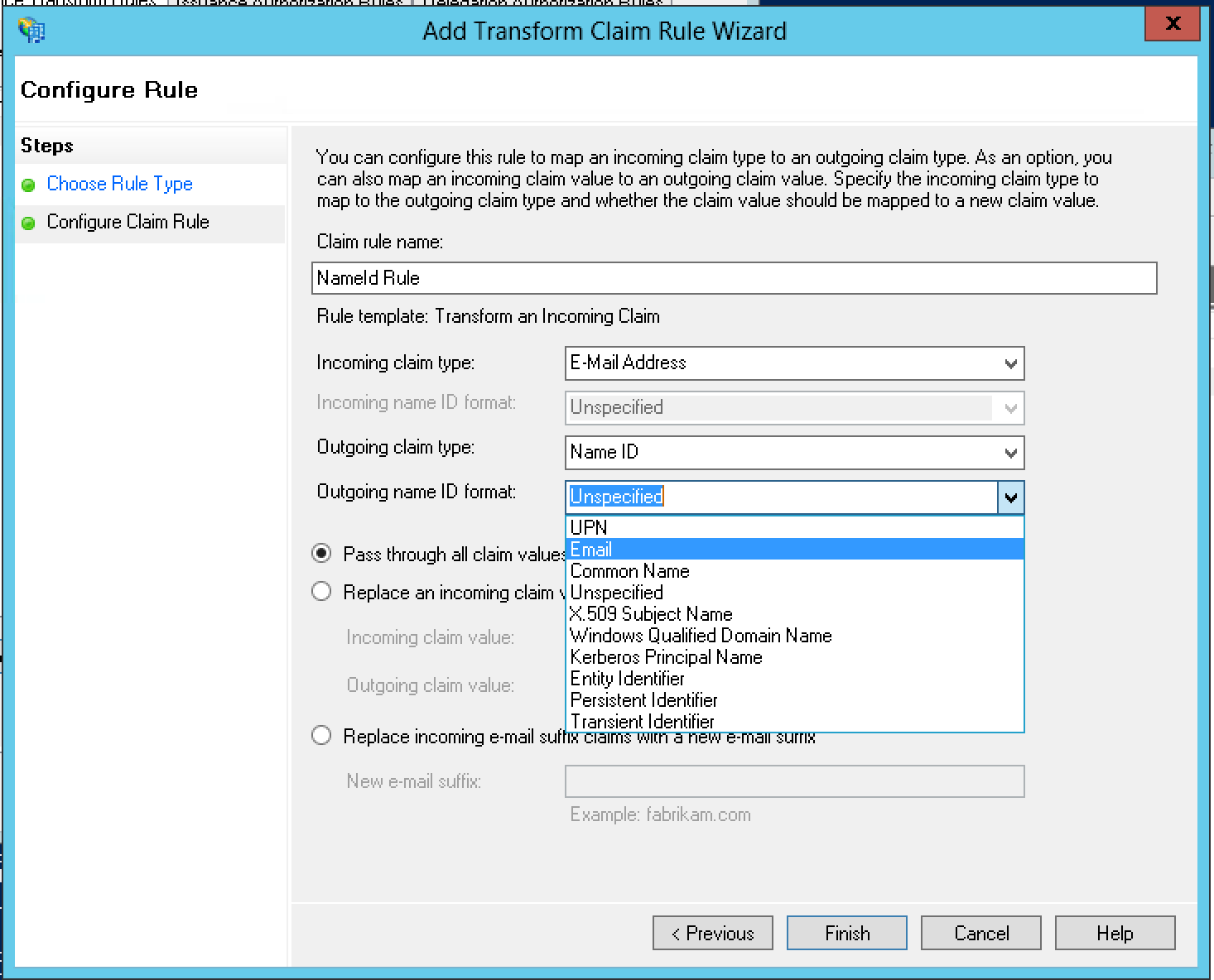The height and width of the screenshot is (980, 1214).
Task: Open Help for this wizard
Action: click(1114, 933)
